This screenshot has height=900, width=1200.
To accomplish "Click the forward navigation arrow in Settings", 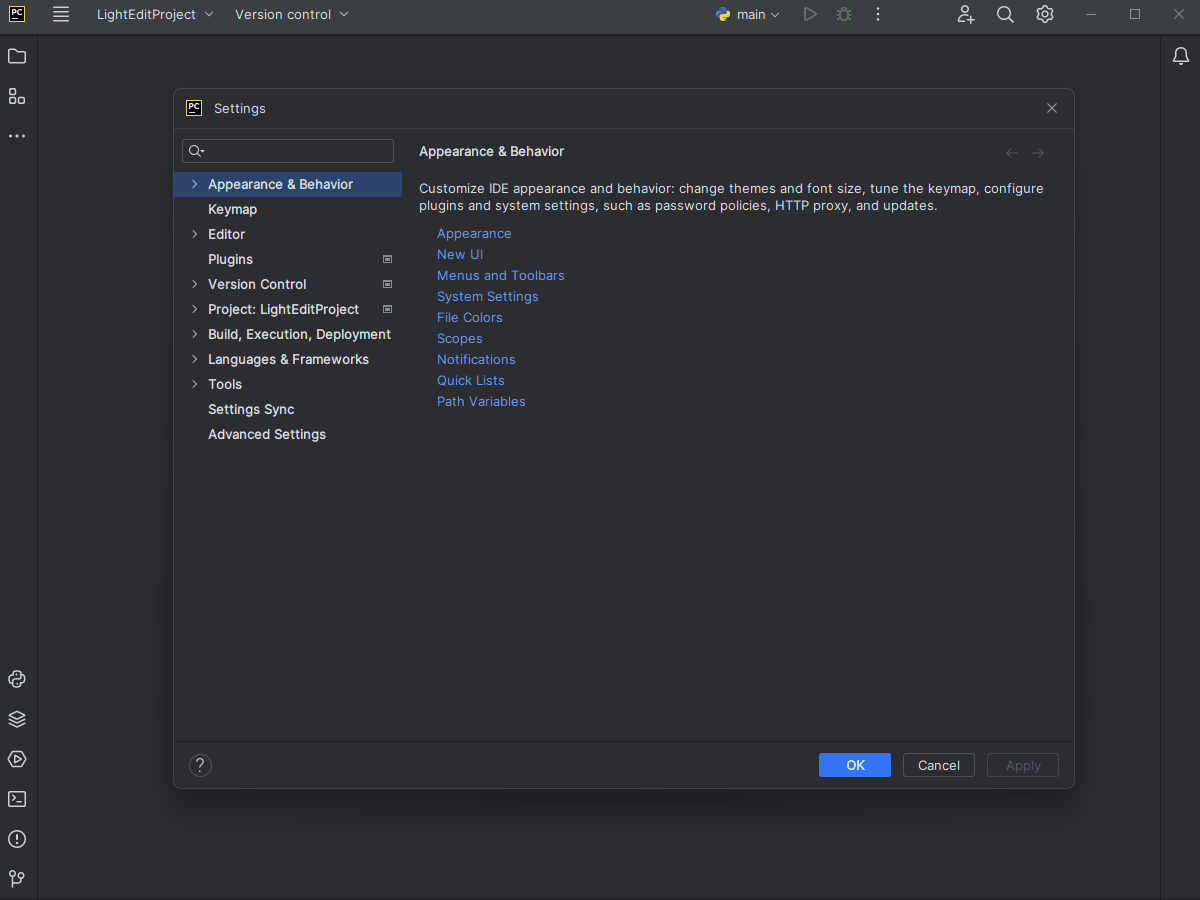I will [x=1038, y=153].
